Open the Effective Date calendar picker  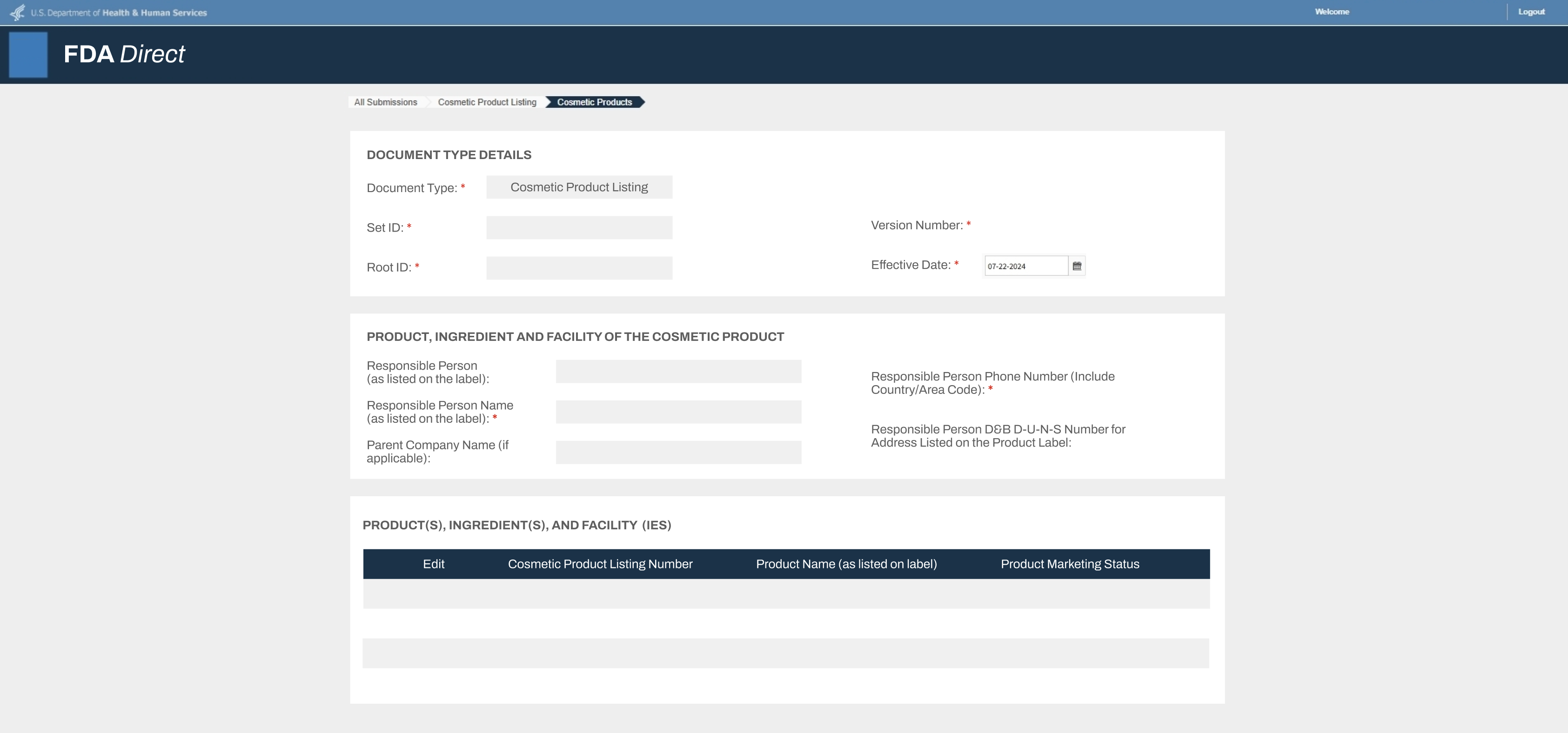point(1077,266)
